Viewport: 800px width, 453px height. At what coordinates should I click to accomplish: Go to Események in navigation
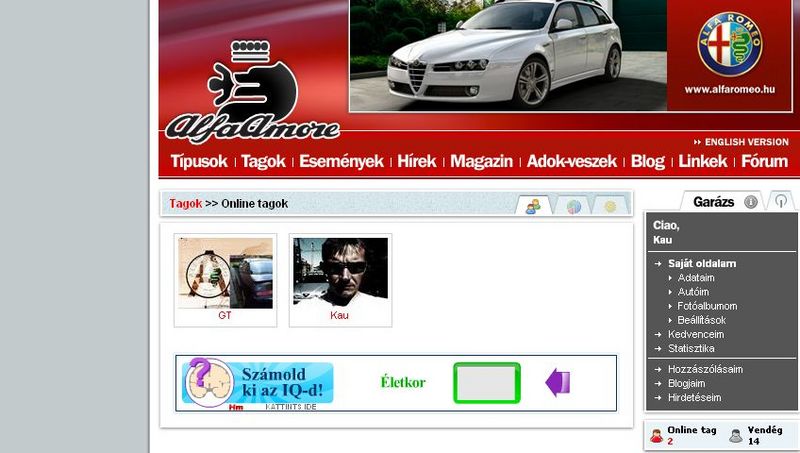pyautogui.click(x=341, y=161)
